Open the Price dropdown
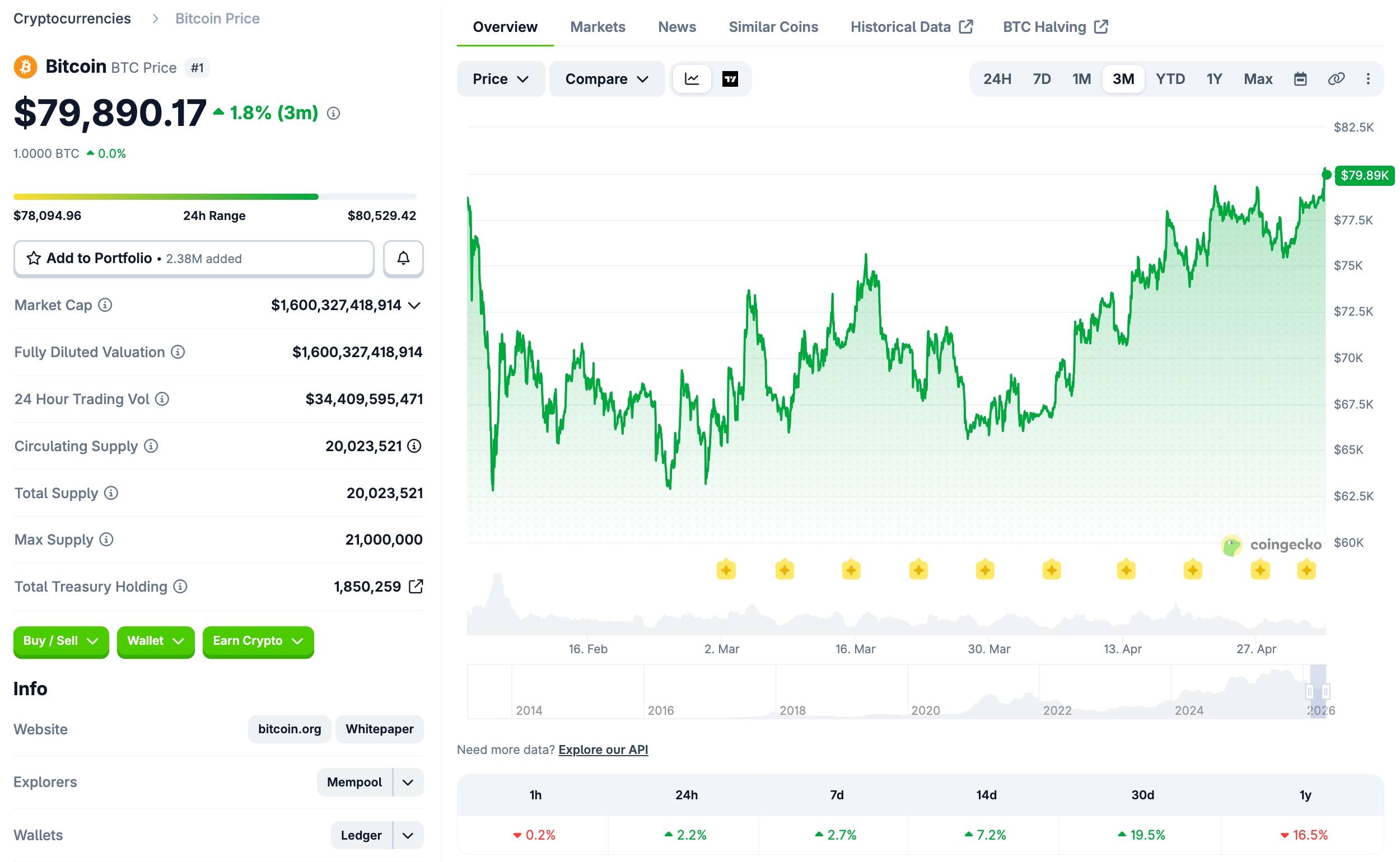1400x862 pixels. coord(501,79)
